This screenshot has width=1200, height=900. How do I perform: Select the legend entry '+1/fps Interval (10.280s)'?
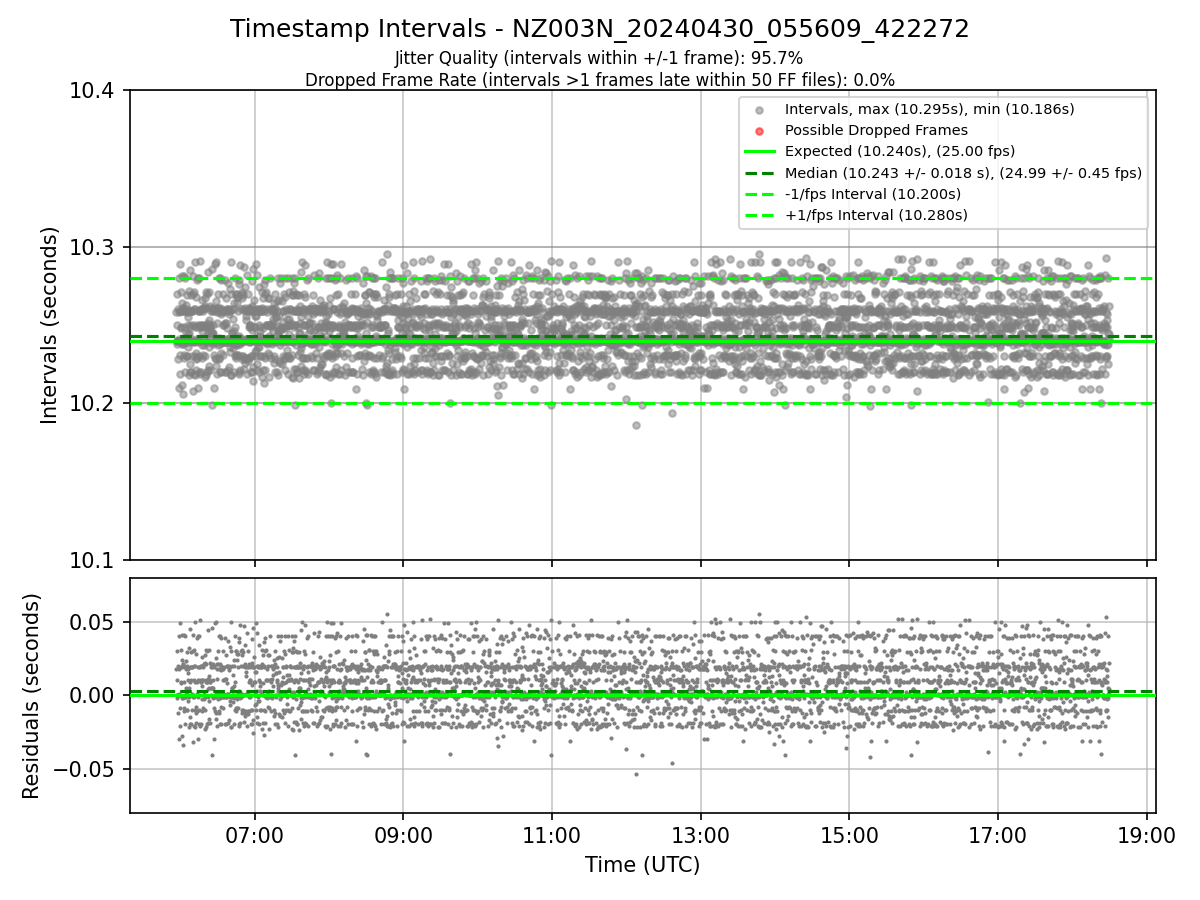[876, 215]
